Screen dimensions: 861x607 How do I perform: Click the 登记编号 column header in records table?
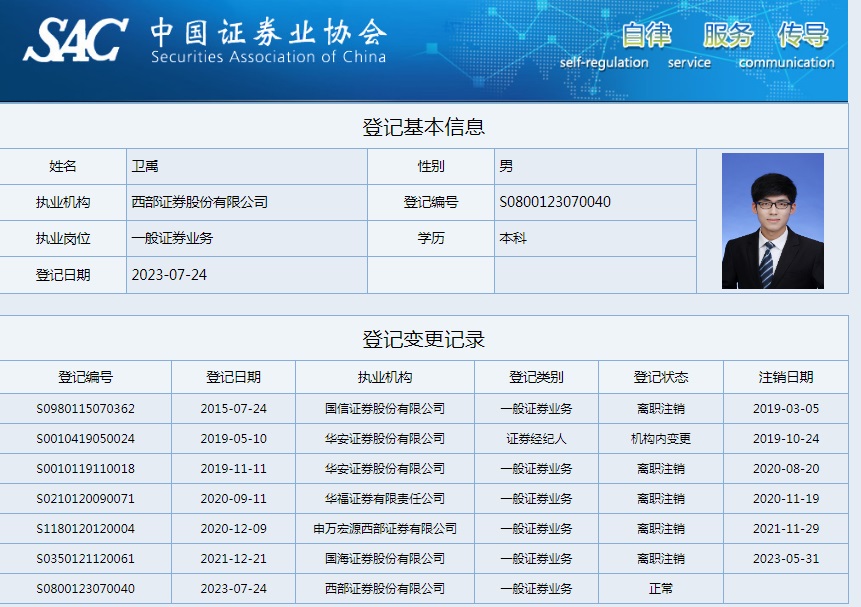(85, 377)
